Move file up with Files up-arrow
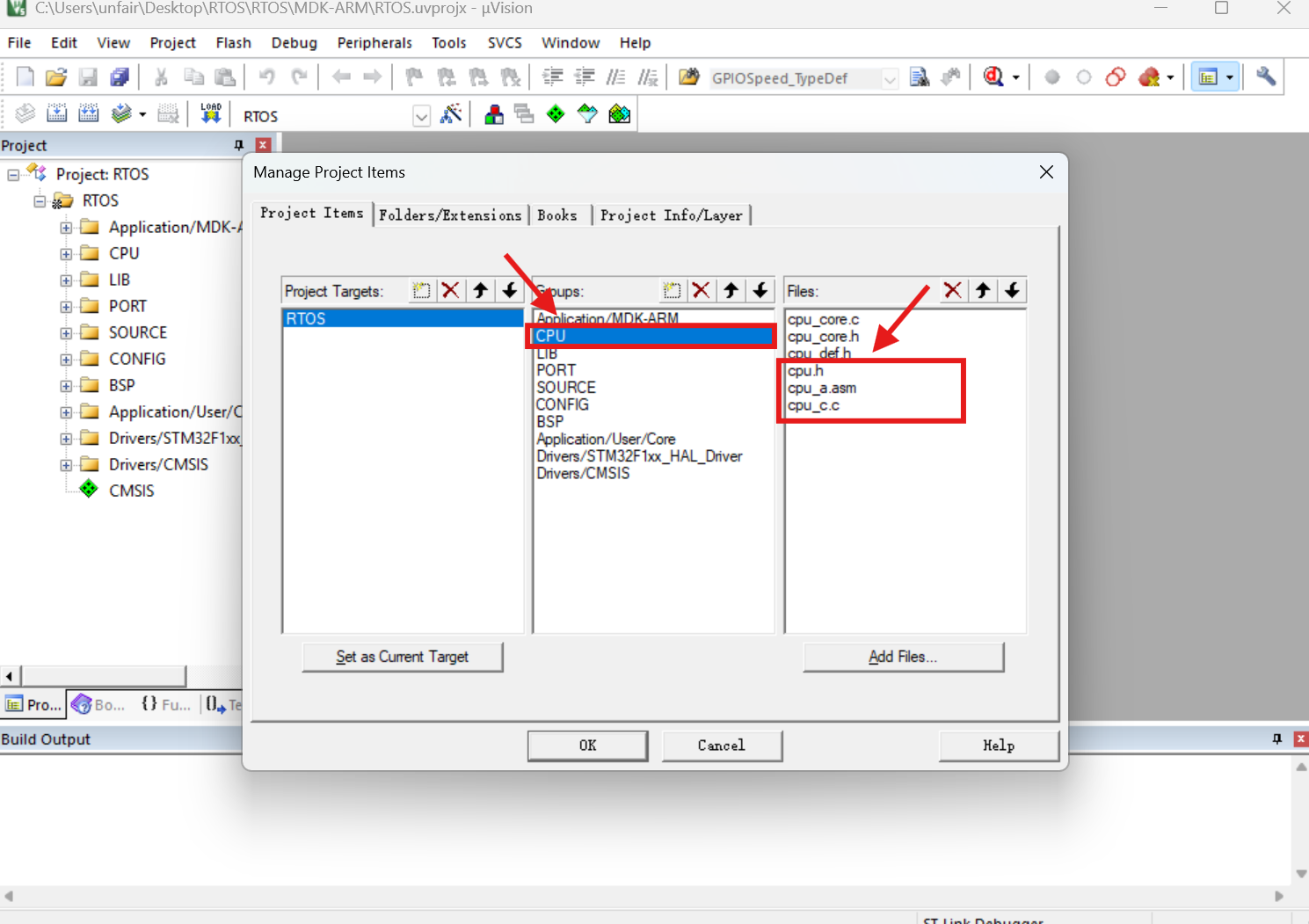Image resolution: width=1309 pixels, height=924 pixels. tap(983, 290)
